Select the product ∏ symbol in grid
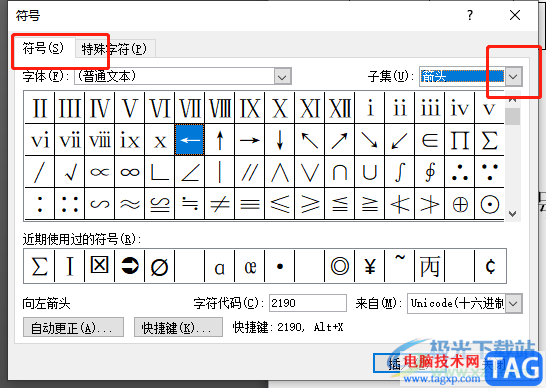Viewport: 546px width, 388px height. 459,140
